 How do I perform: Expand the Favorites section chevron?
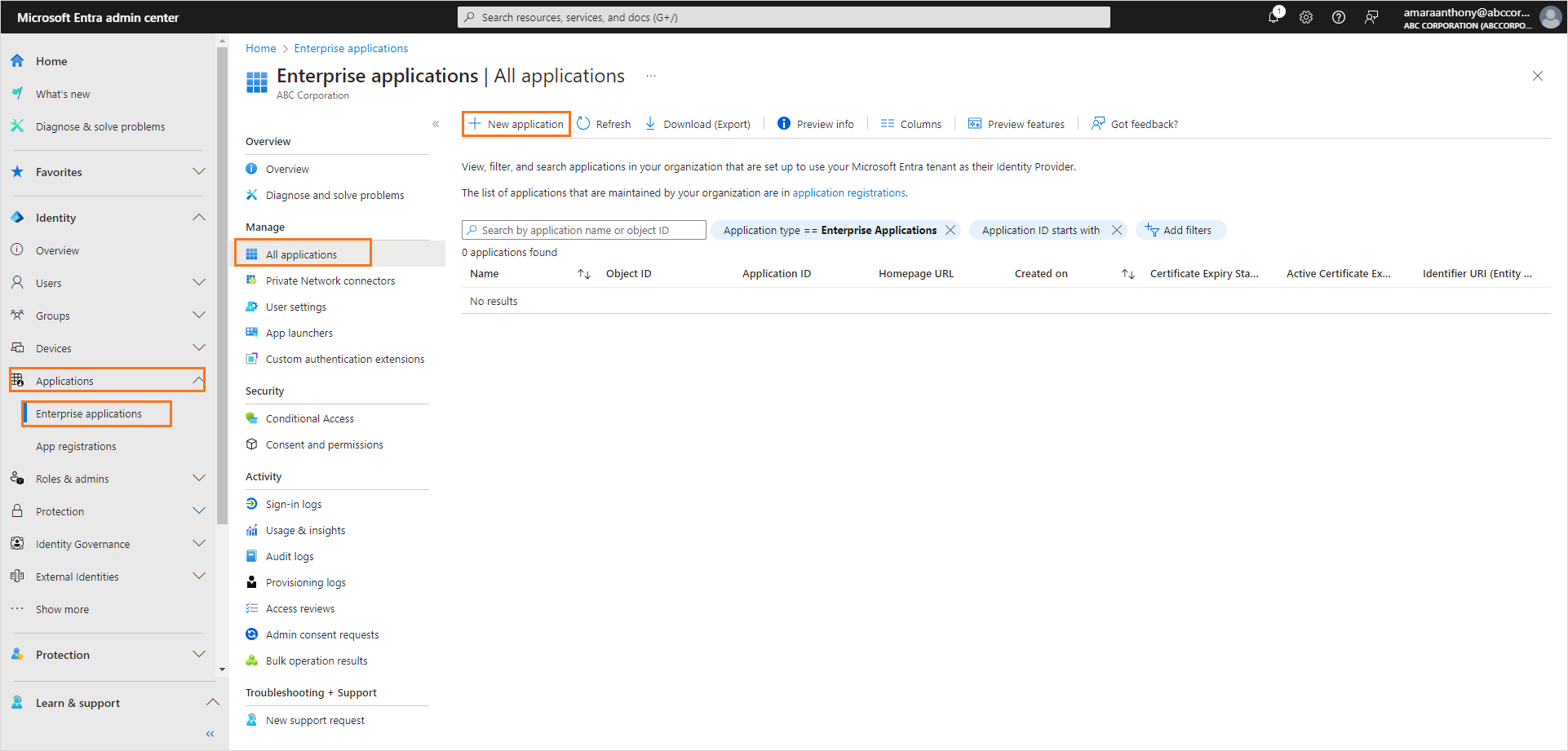[198, 171]
